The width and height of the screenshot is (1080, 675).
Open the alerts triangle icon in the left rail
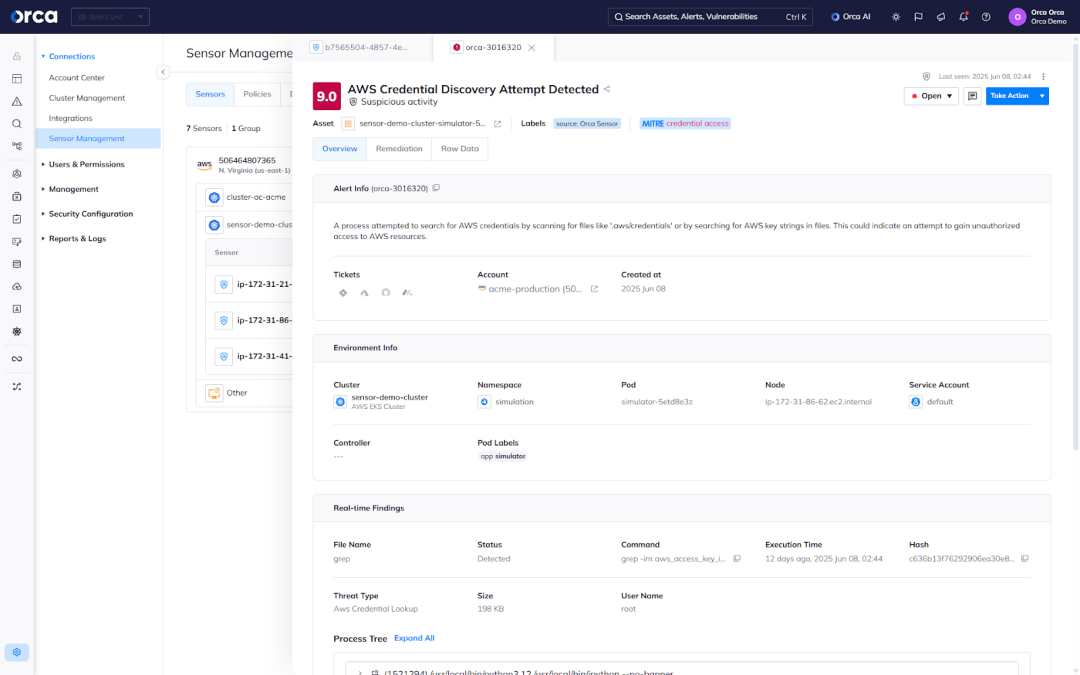tap(17, 101)
